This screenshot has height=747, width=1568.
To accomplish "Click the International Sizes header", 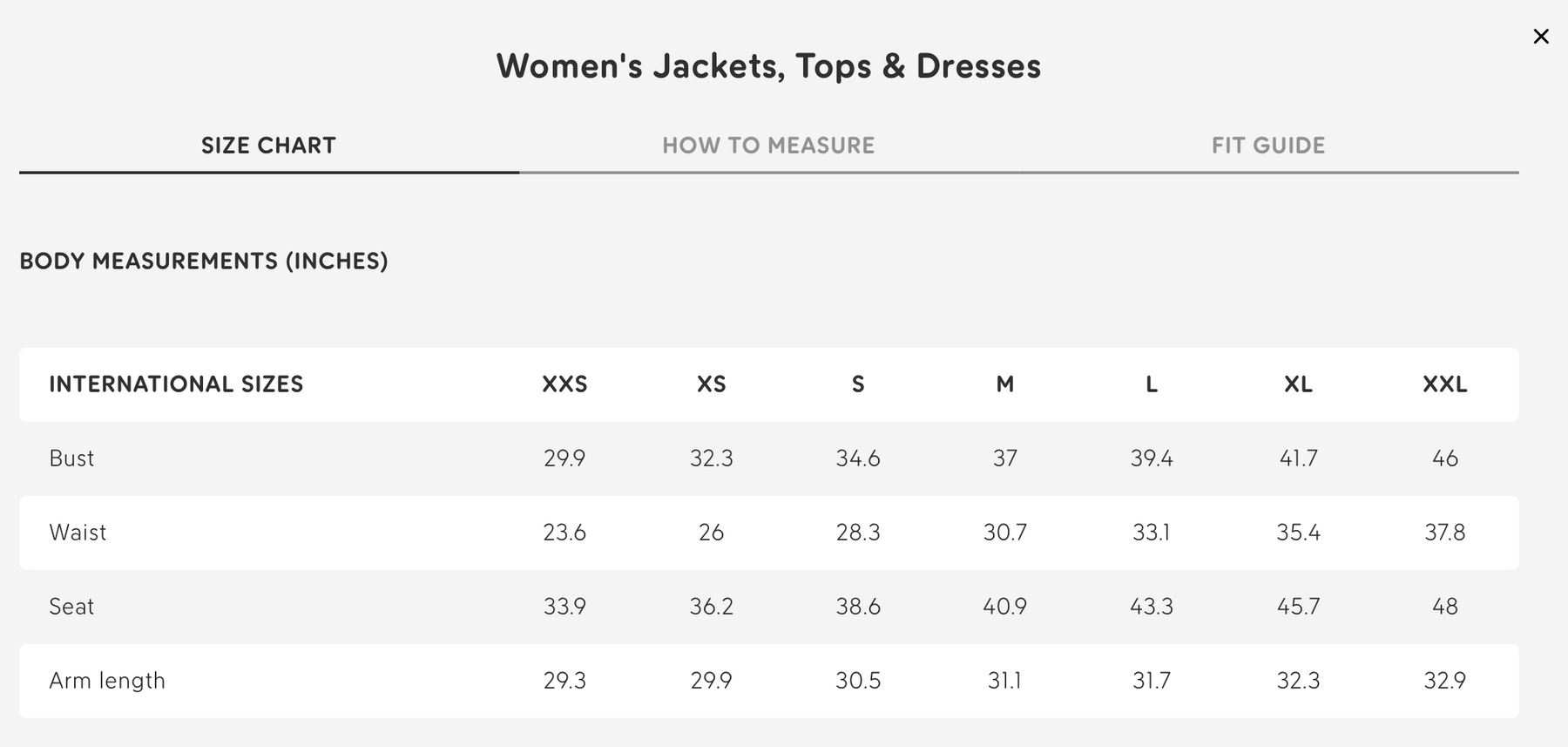I will point(176,384).
